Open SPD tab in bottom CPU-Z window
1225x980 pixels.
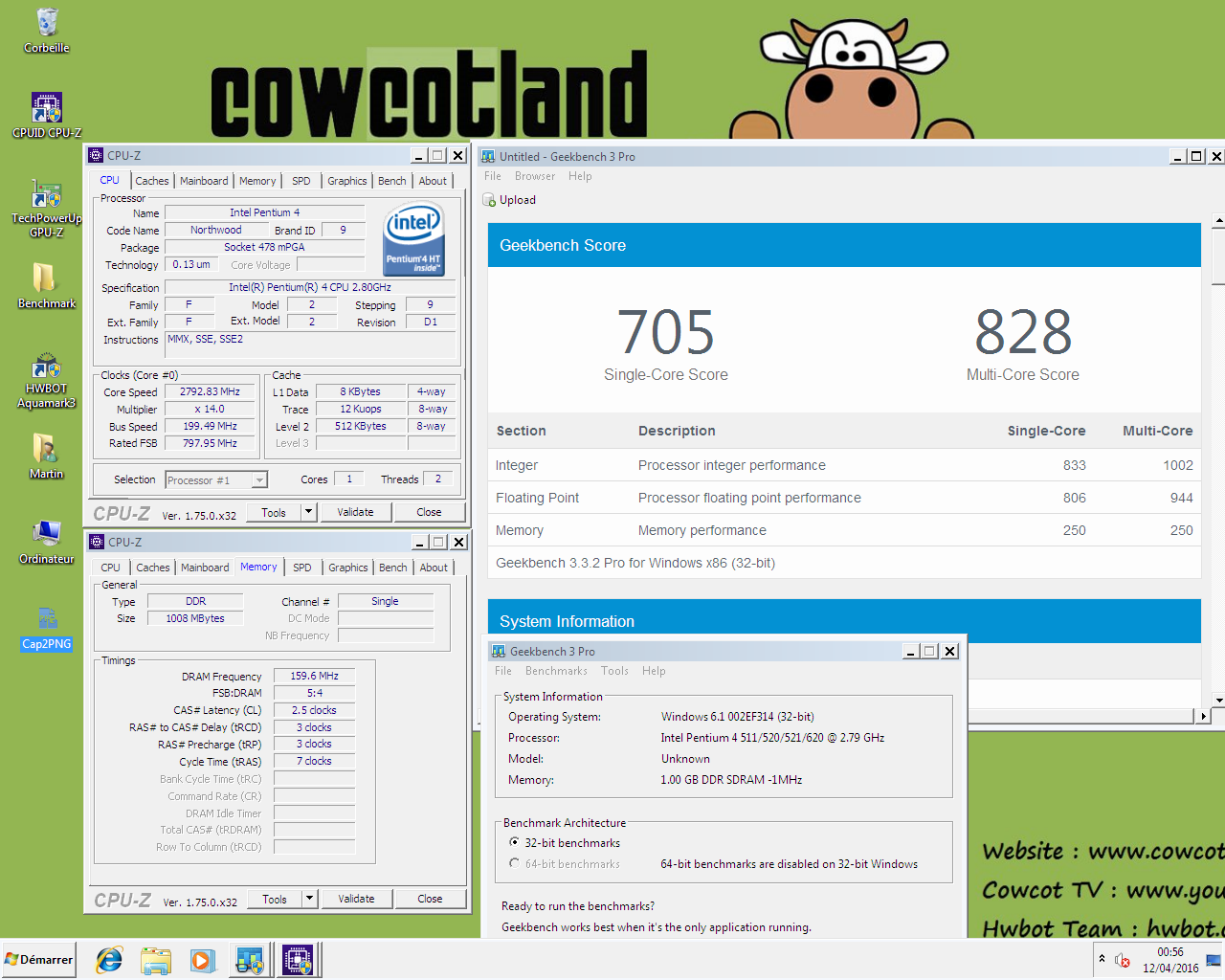(302, 568)
